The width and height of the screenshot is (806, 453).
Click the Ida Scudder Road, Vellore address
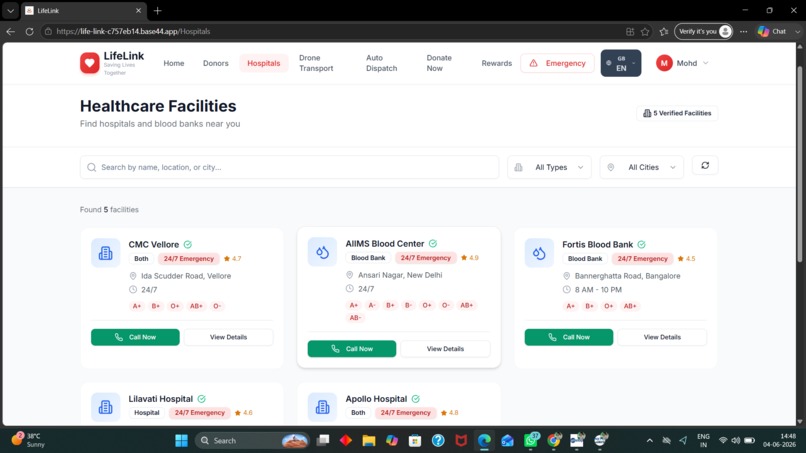(186, 276)
